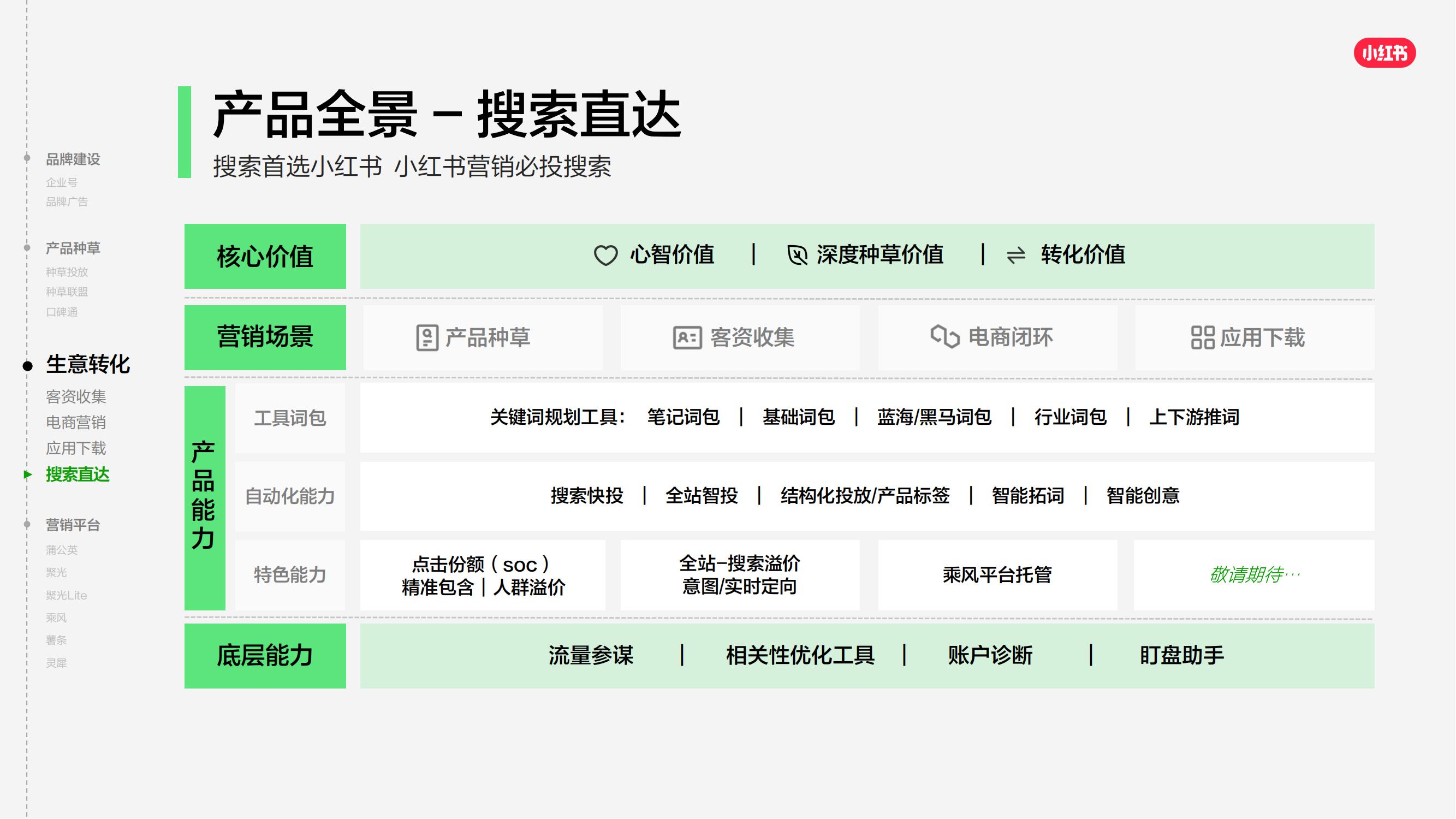Click the 营销场景 green label block
The width and height of the screenshot is (1456, 819).
[x=265, y=338]
